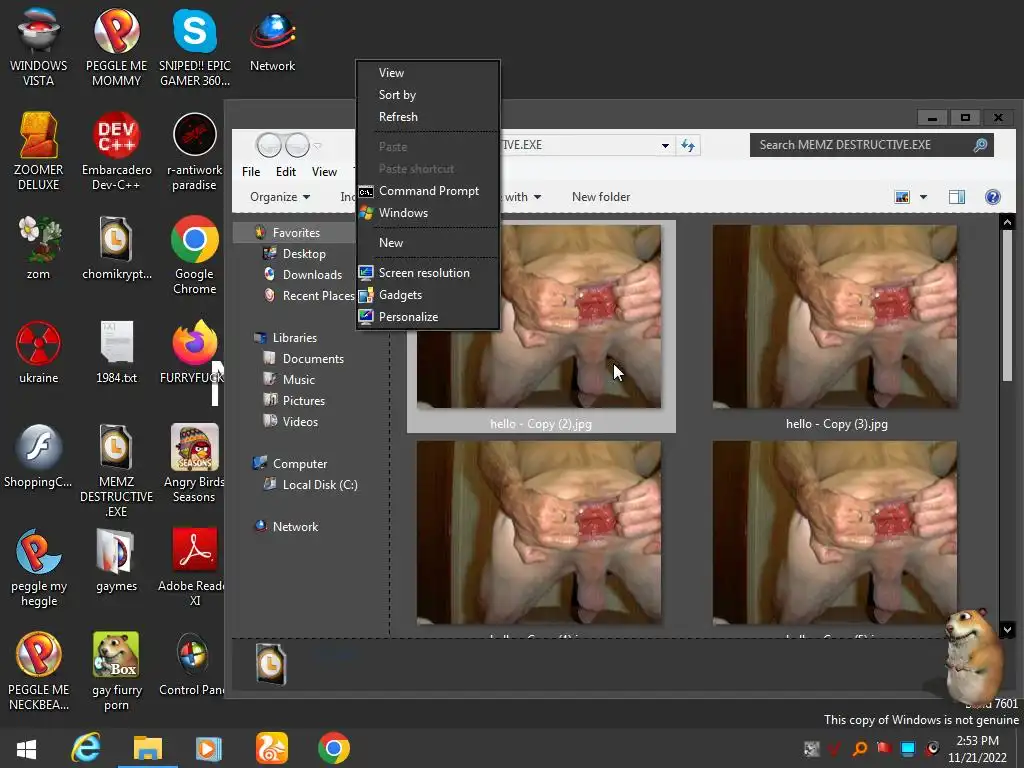
Task: Select the chomikrypt desktop icon
Action: click(x=116, y=248)
